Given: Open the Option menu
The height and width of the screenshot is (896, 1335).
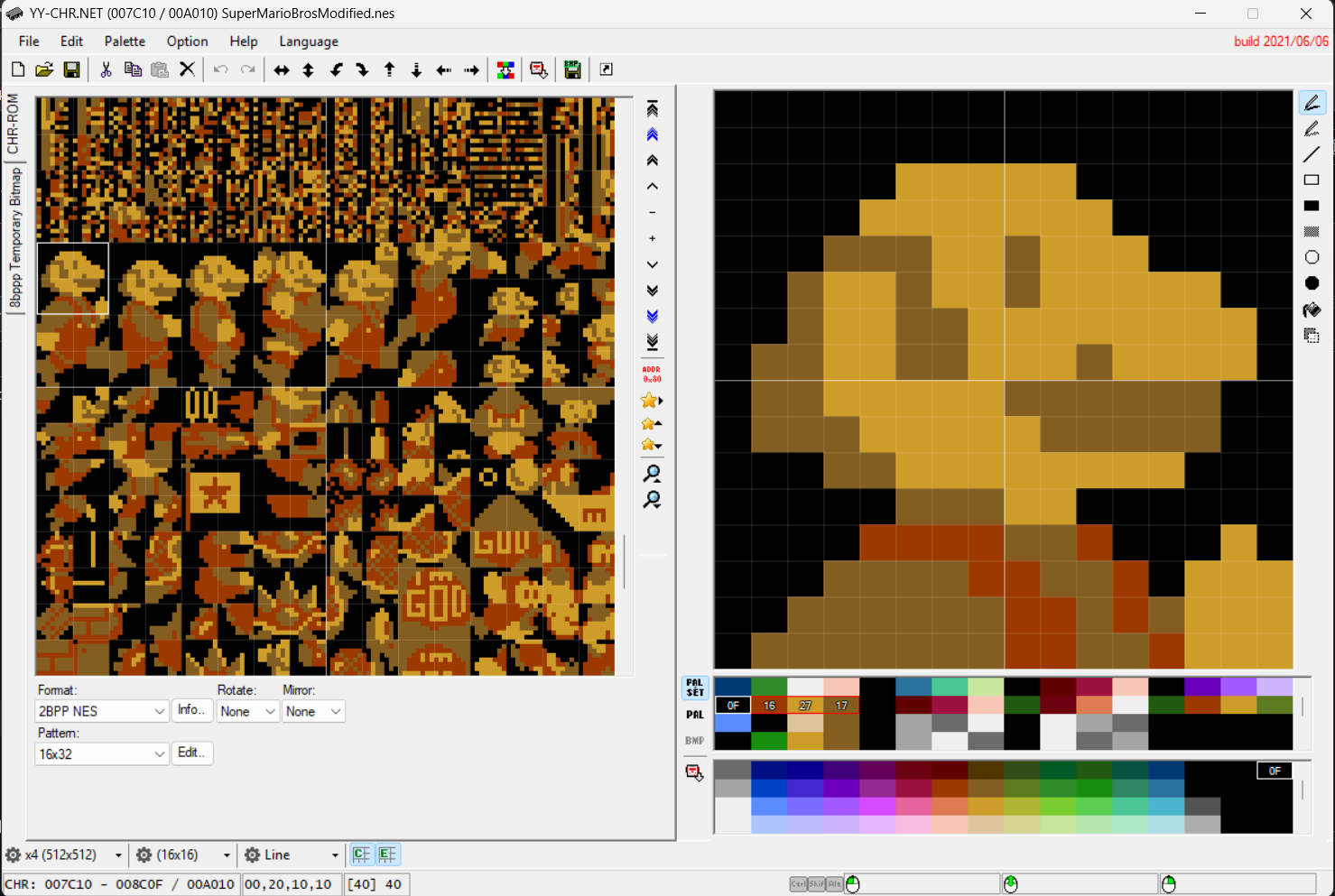Looking at the screenshot, I should 187,42.
